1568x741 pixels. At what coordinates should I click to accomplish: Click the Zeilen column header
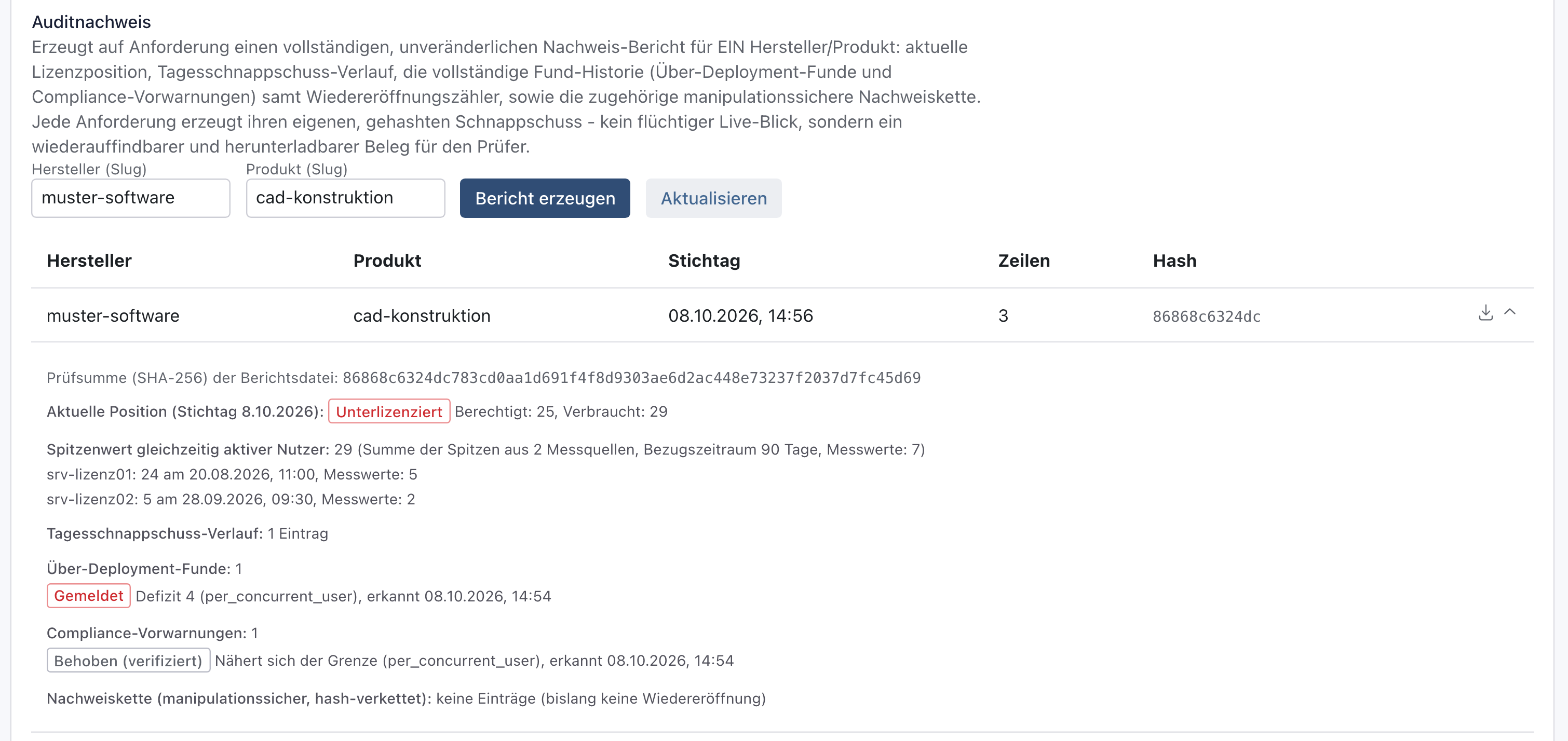coord(1024,260)
